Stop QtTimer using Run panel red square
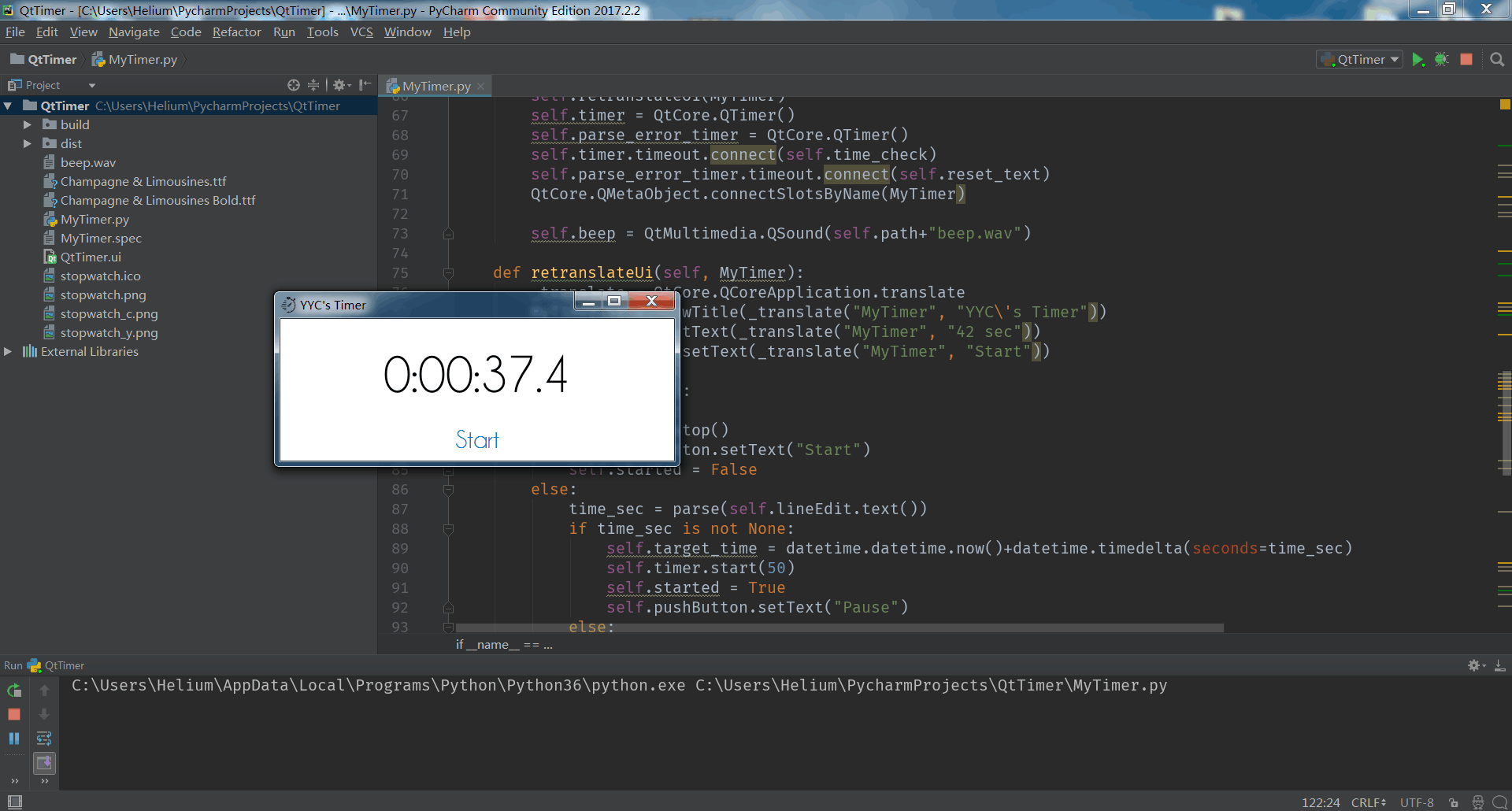 14,714
